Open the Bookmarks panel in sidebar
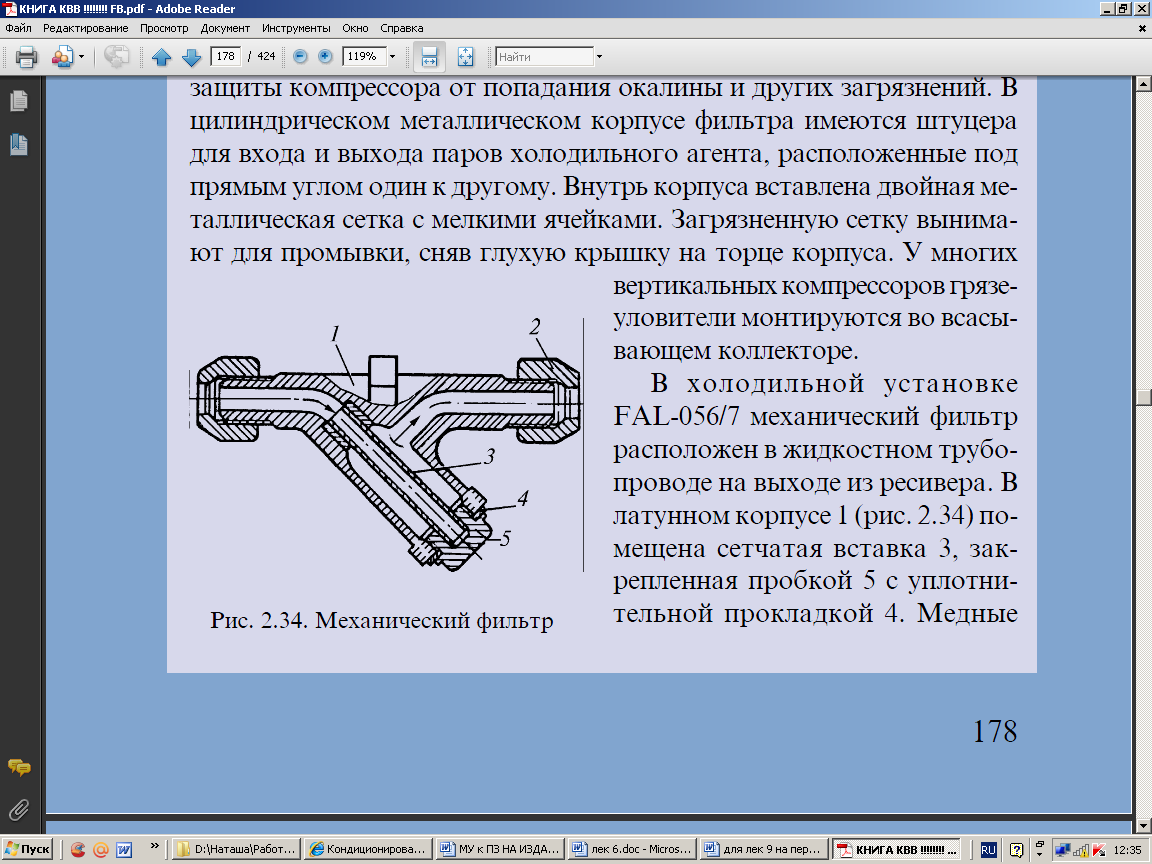1152x864 pixels. click(19, 145)
